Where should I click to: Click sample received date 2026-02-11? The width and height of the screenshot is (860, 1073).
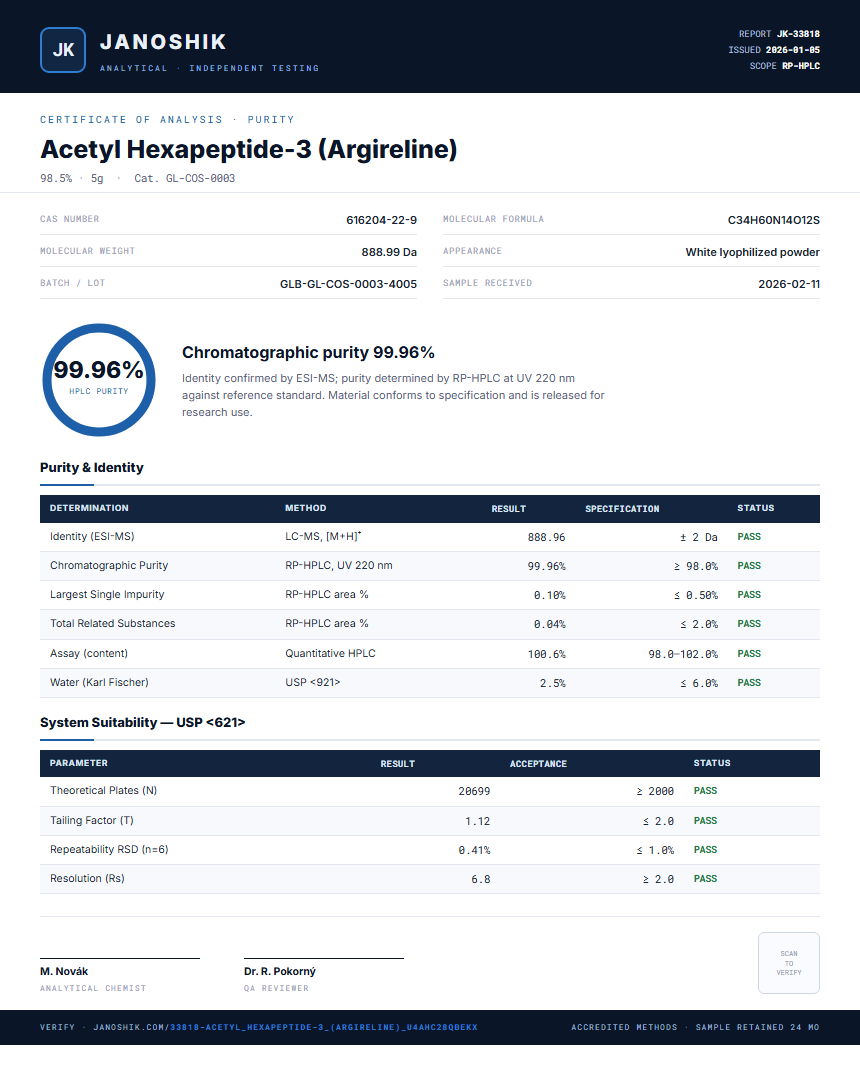(x=788, y=284)
